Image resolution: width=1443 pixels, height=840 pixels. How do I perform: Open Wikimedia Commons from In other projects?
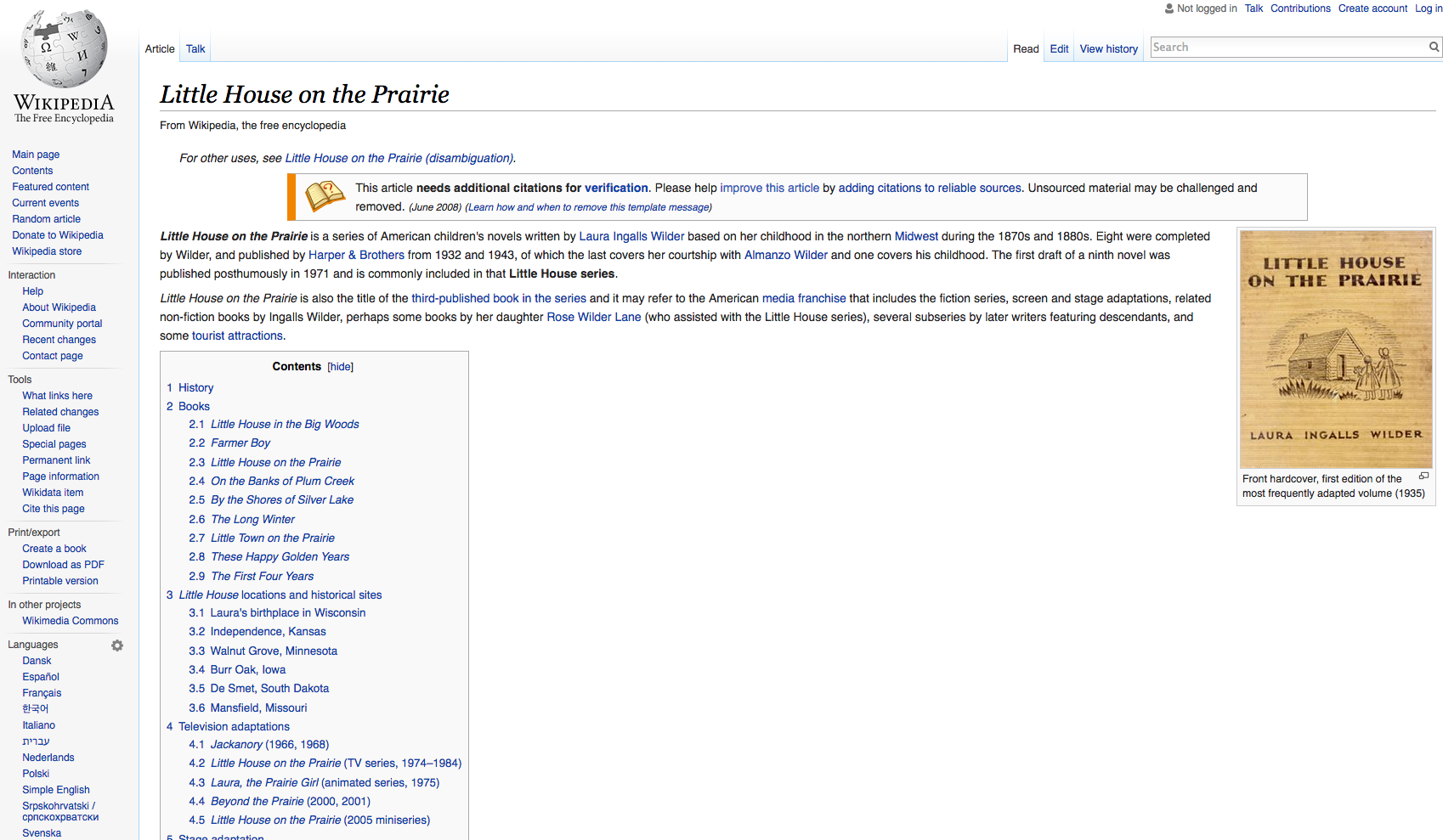point(70,620)
